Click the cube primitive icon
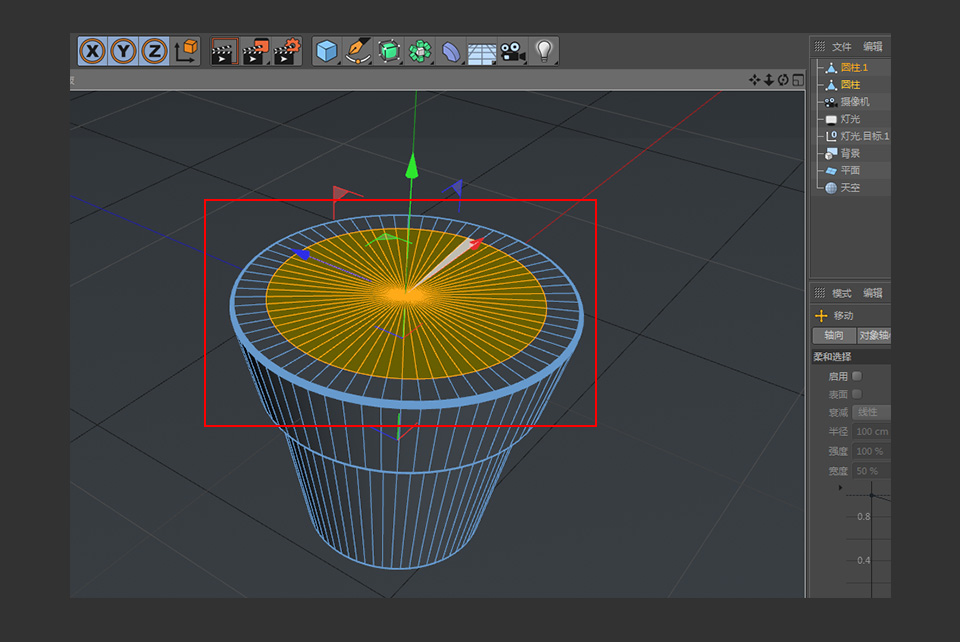Viewport: 960px width, 642px height. pos(327,50)
